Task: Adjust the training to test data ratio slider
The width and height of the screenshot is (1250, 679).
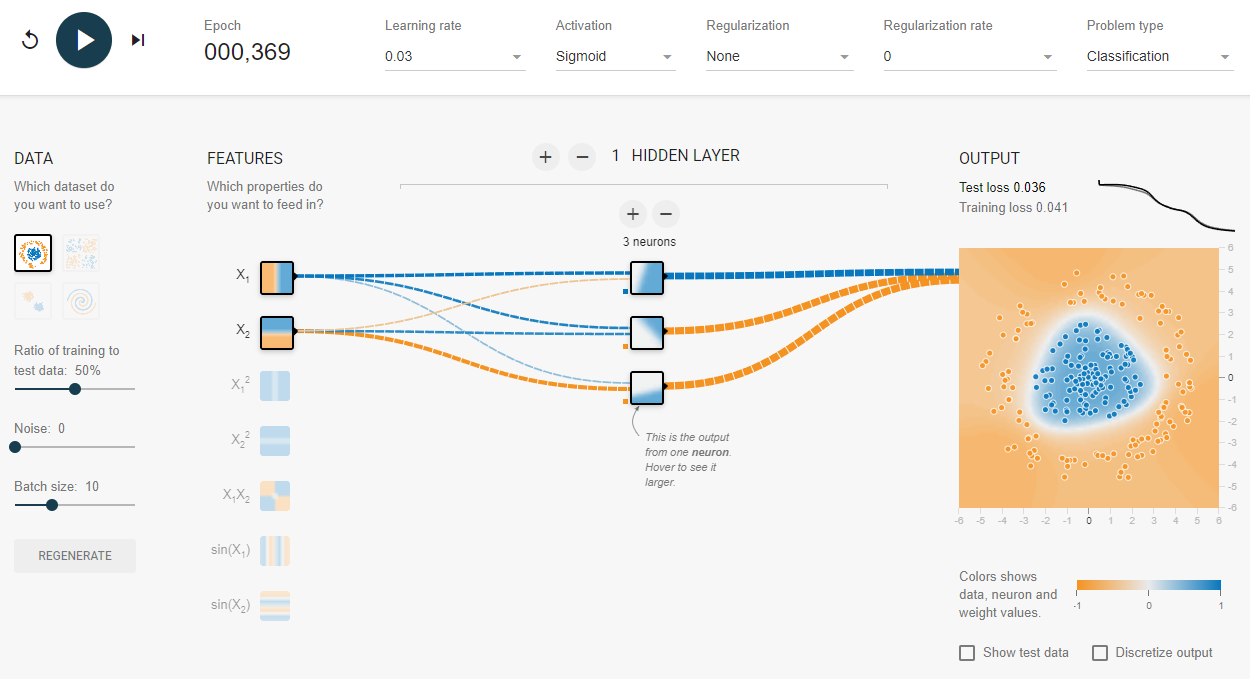Action: [75, 389]
